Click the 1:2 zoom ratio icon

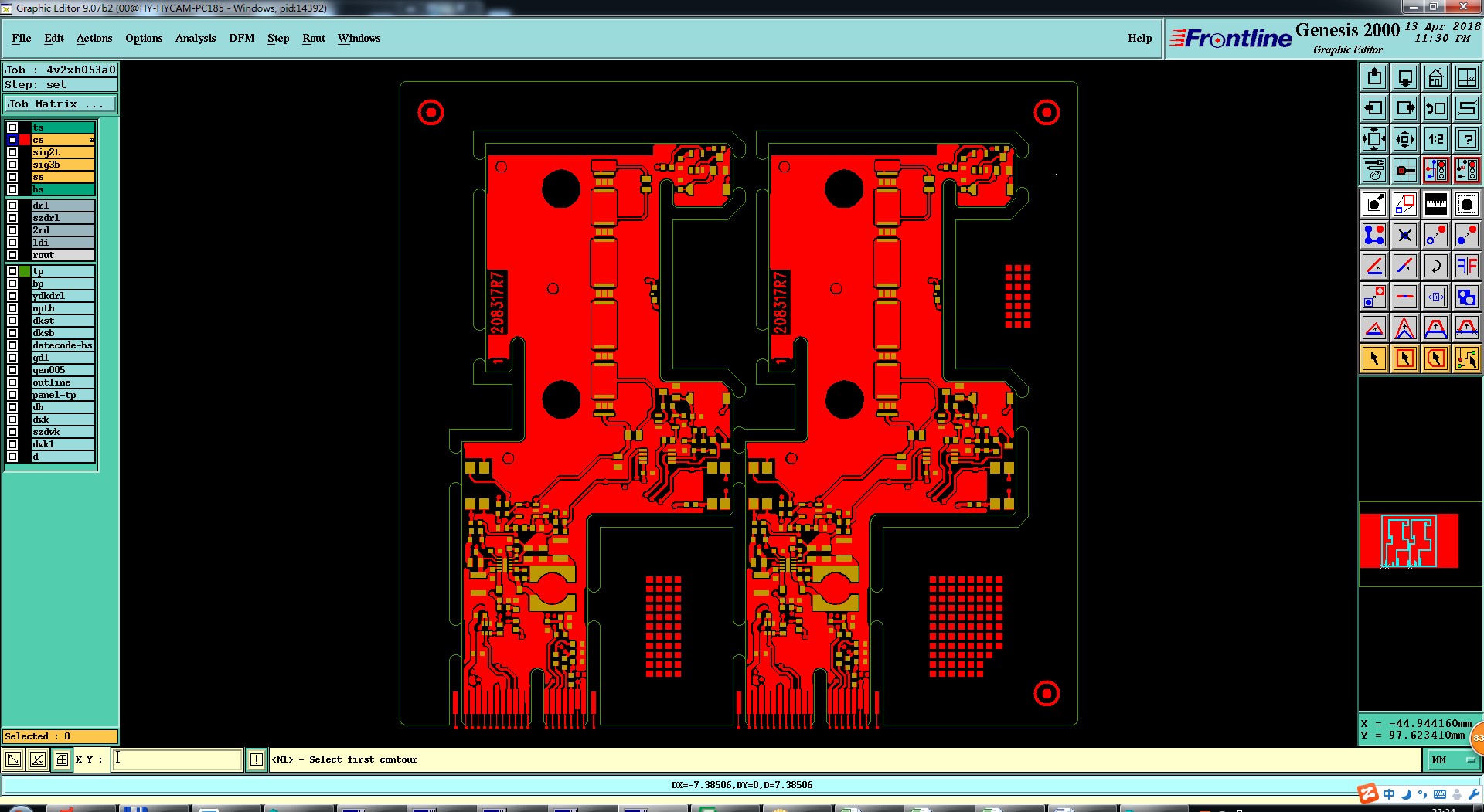pyautogui.click(x=1436, y=139)
